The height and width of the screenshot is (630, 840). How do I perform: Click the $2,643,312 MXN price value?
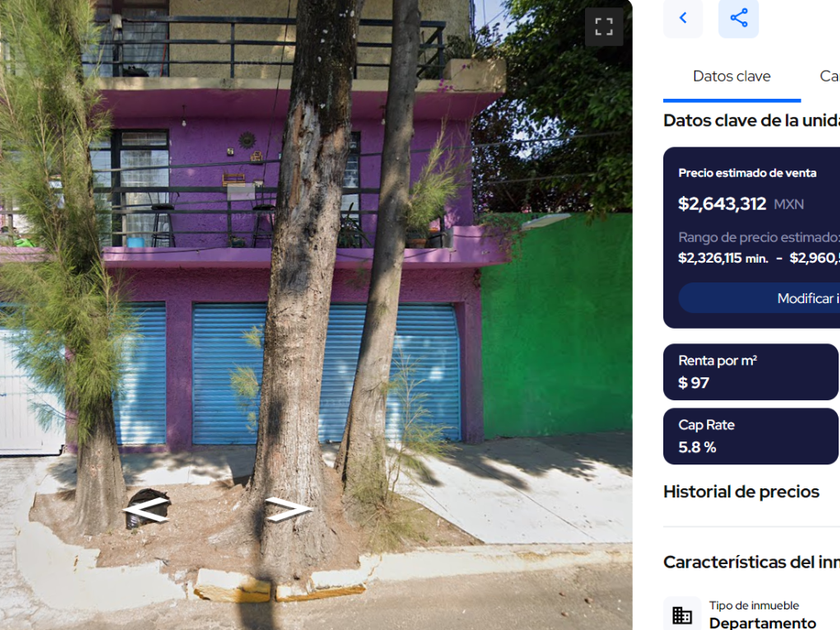coord(741,204)
